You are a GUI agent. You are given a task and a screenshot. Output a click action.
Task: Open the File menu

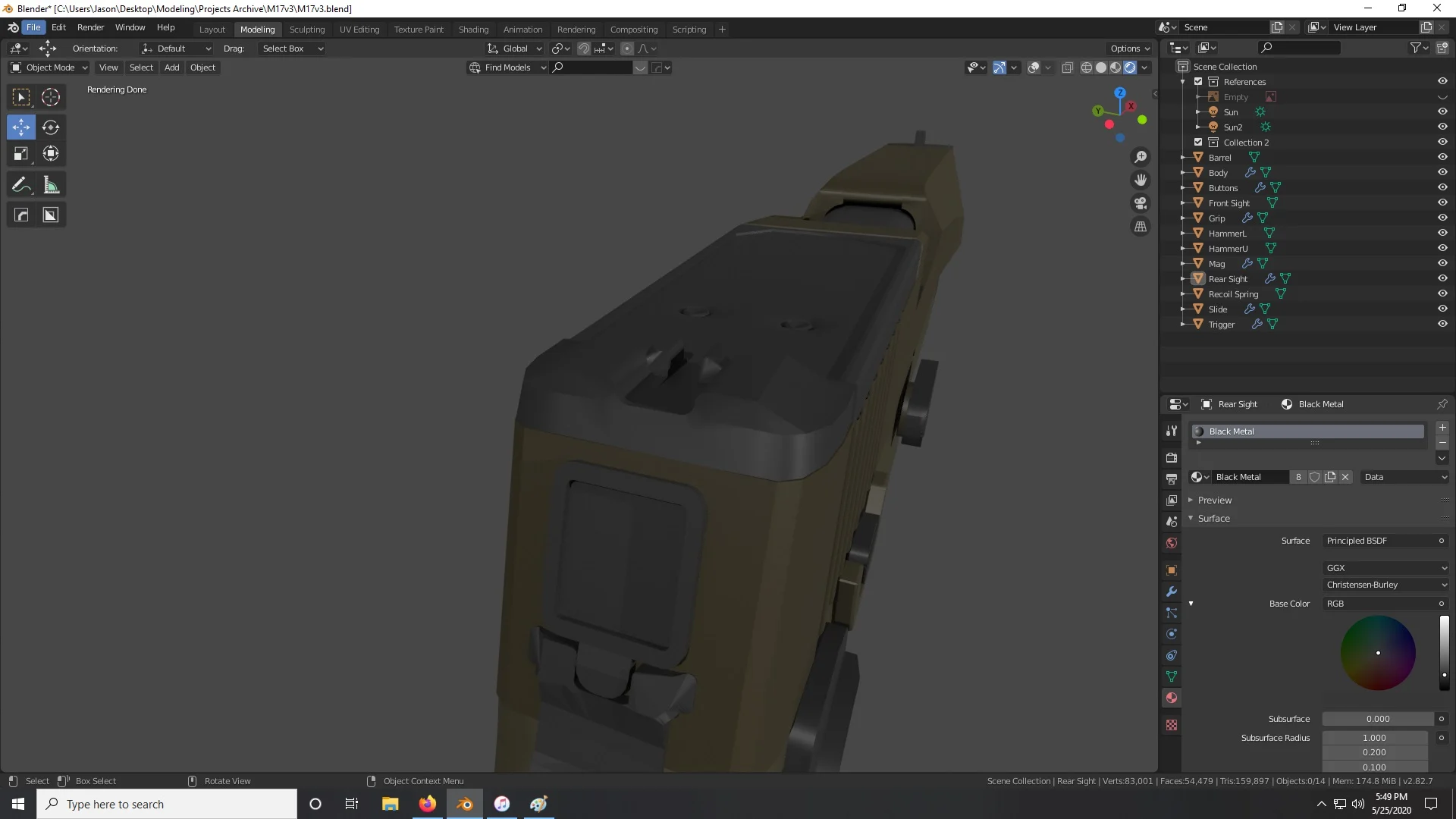pos(33,27)
